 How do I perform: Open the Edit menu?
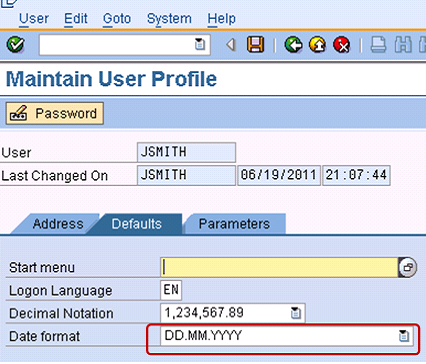pyautogui.click(x=76, y=19)
